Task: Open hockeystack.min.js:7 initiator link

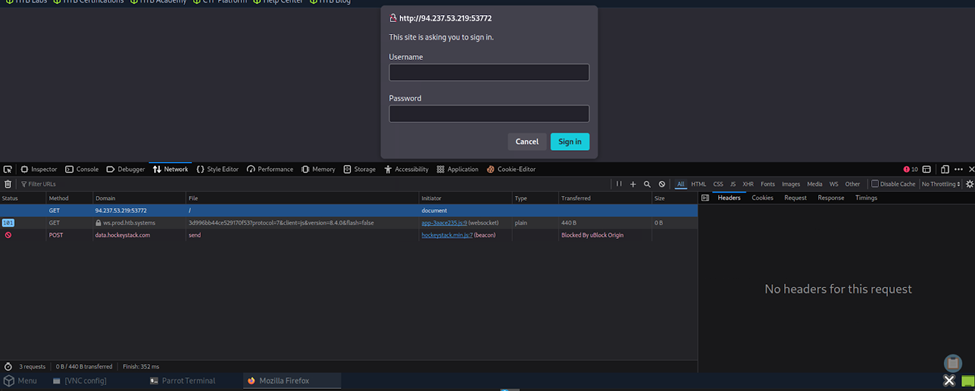Action: [x=447, y=235]
